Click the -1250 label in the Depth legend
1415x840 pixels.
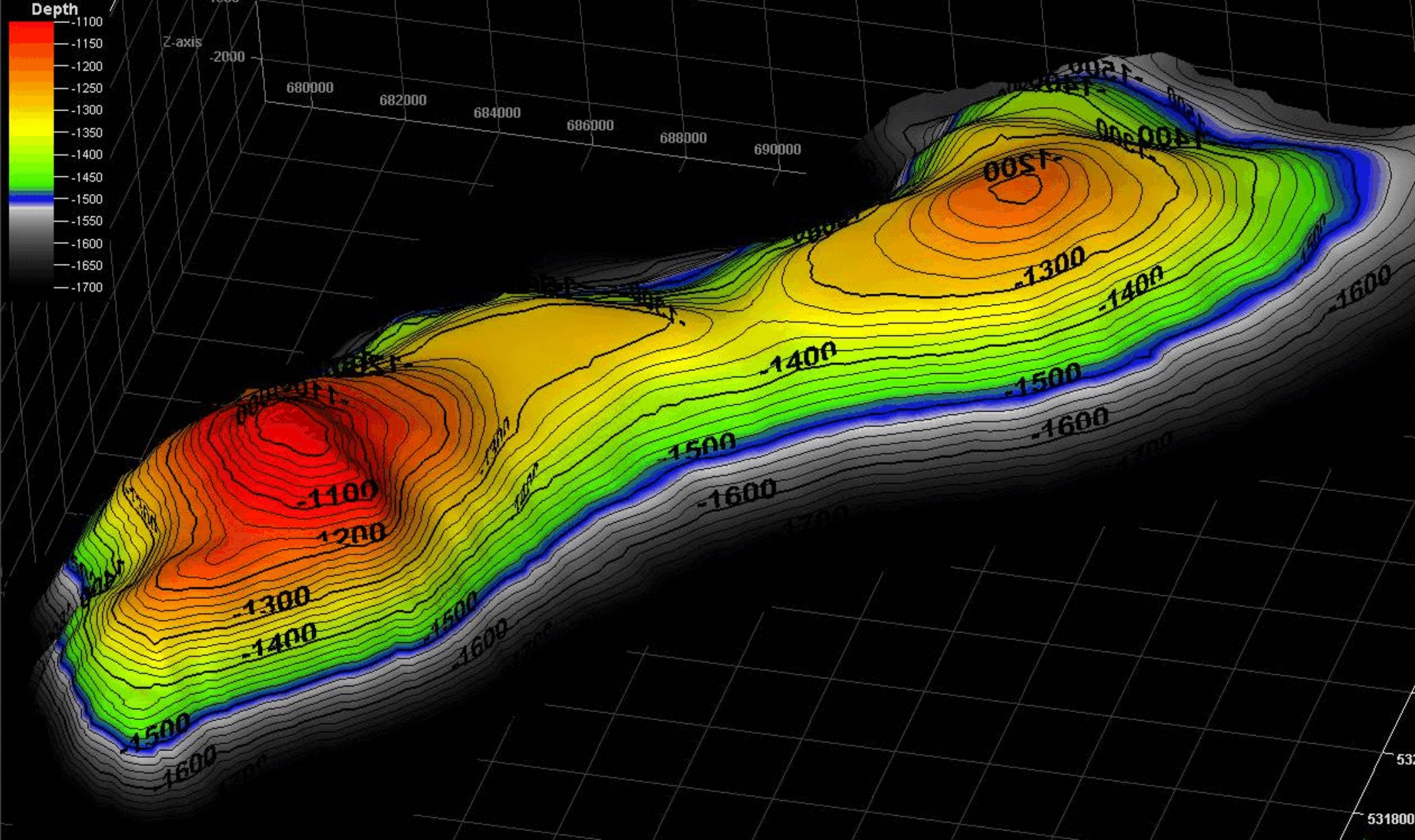pyautogui.click(x=87, y=88)
